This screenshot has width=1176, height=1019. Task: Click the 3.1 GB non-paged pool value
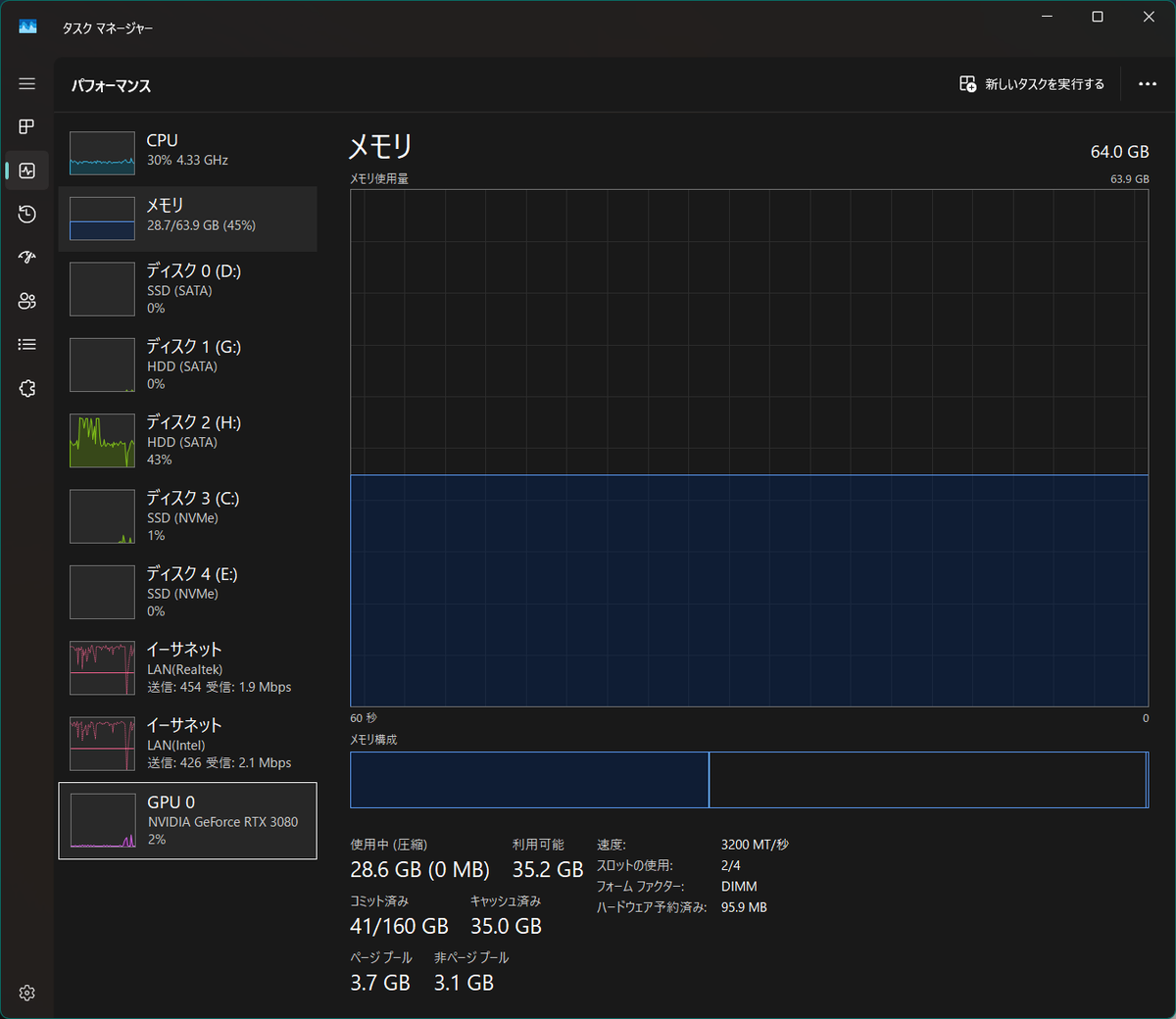pyautogui.click(x=464, y=983)
